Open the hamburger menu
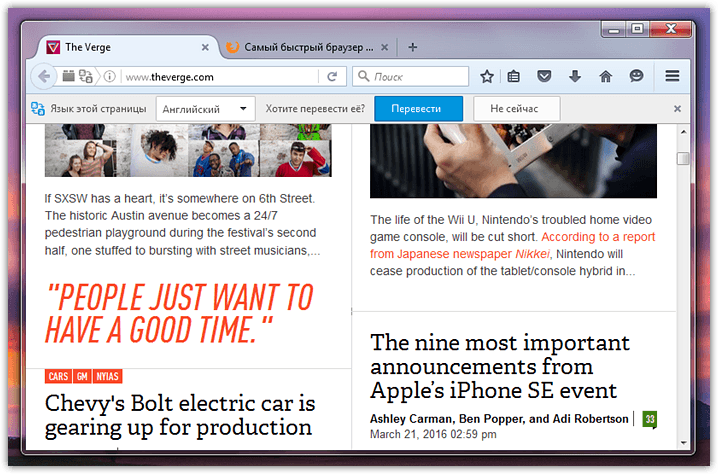718x474 pixels. tap(673, 76)
